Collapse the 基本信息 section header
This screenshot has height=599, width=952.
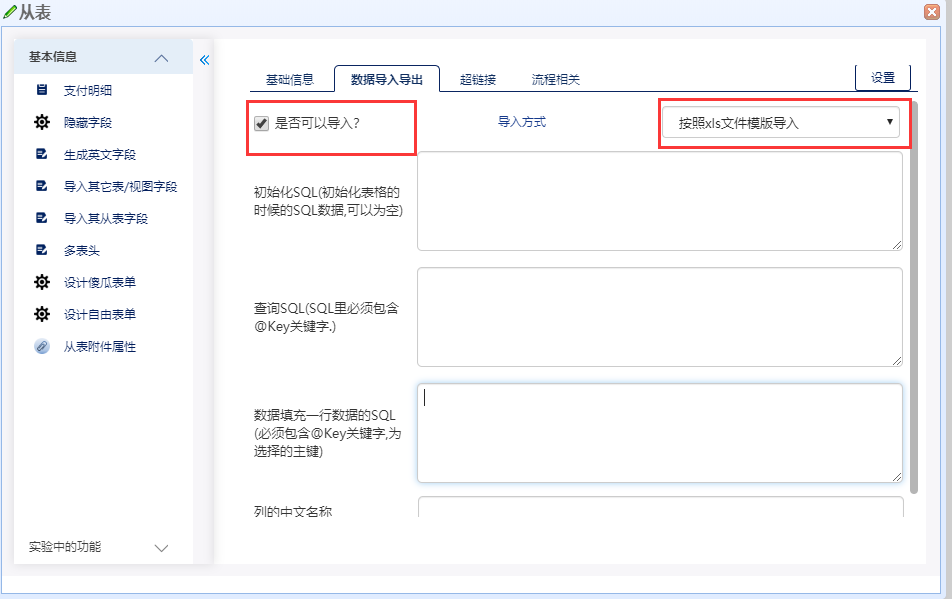[161, 57]
